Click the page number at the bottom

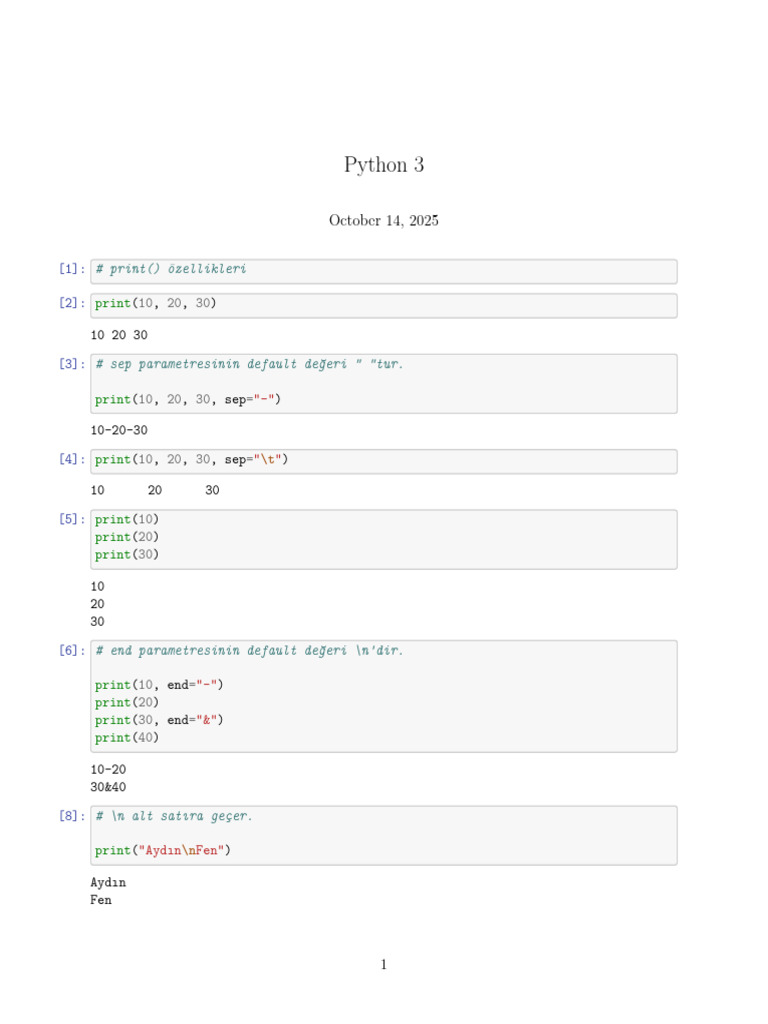tap(384, 965)
